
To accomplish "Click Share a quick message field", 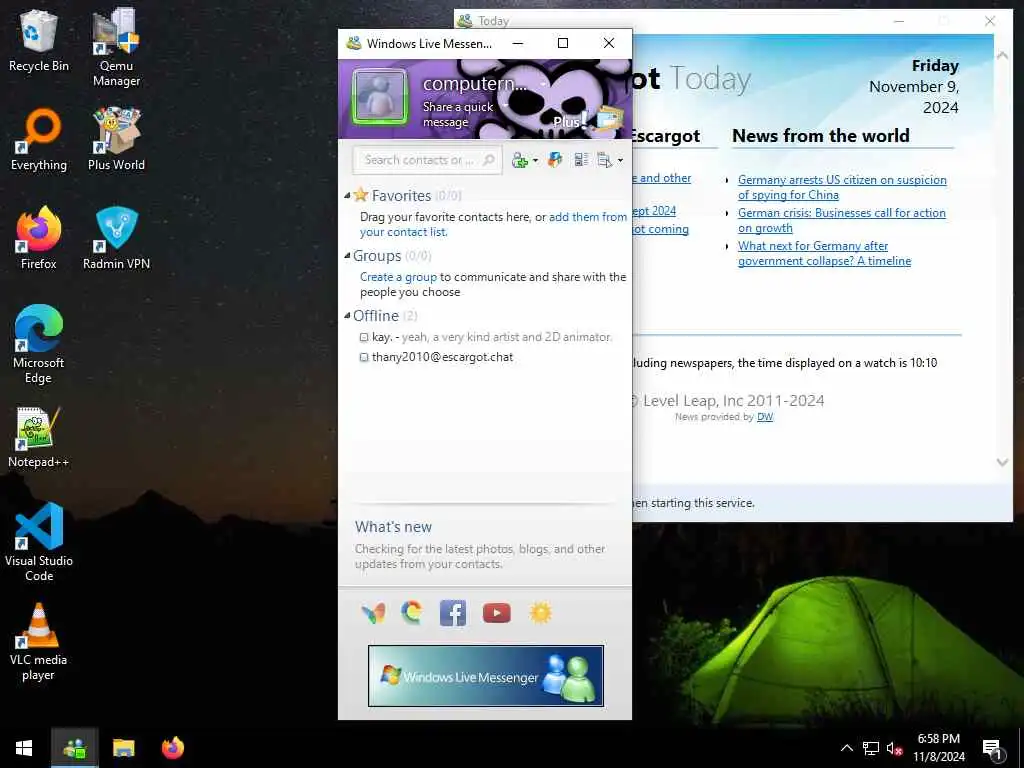I will 458,114.
